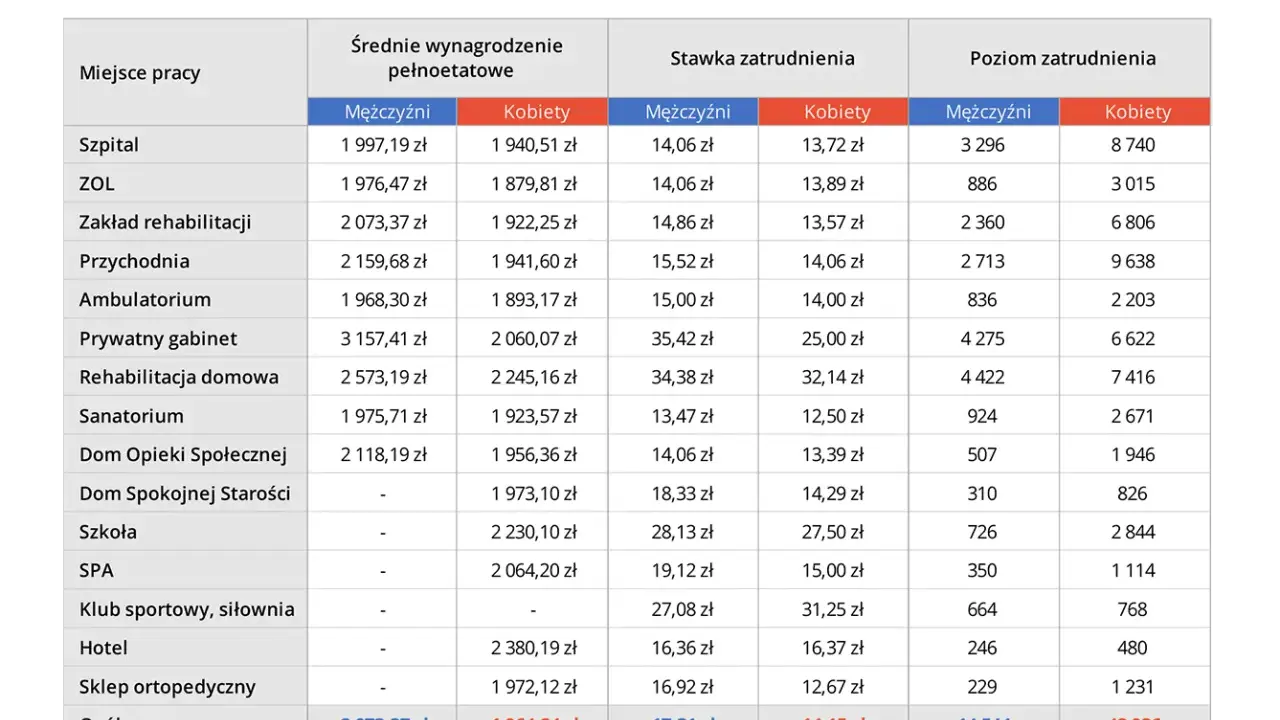
Task: Click the Hotel rate '16,37 zł'
Action: pos(833,648)
